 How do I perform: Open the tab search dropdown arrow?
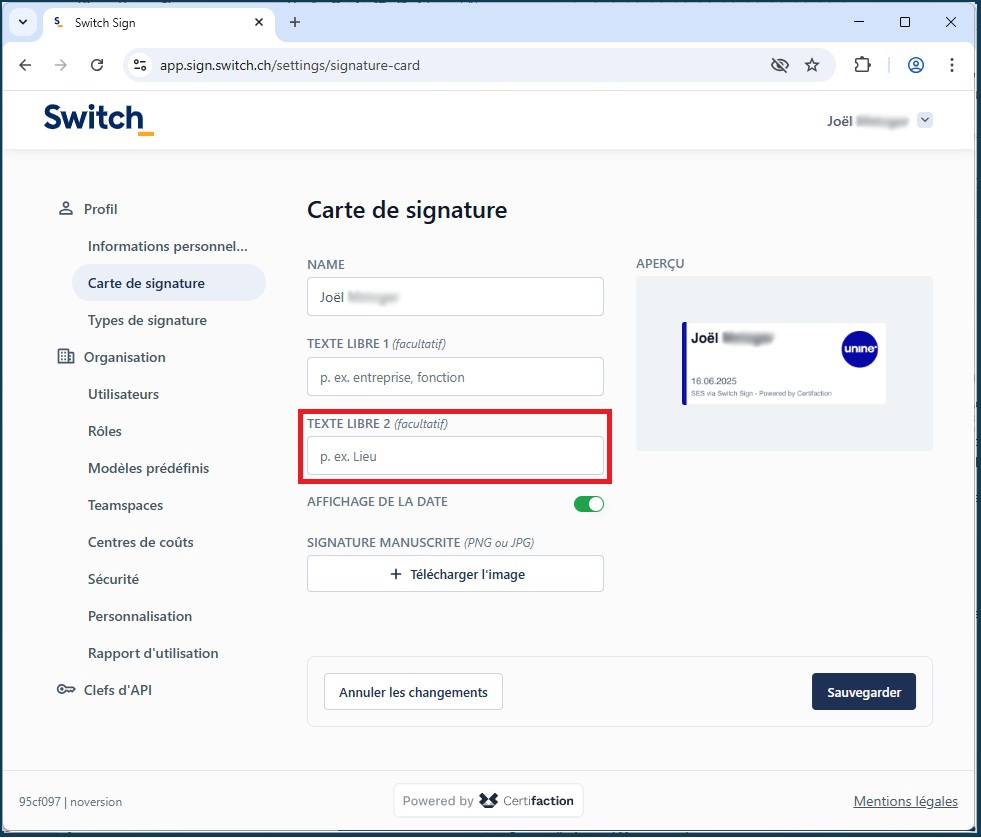point(22,22)
